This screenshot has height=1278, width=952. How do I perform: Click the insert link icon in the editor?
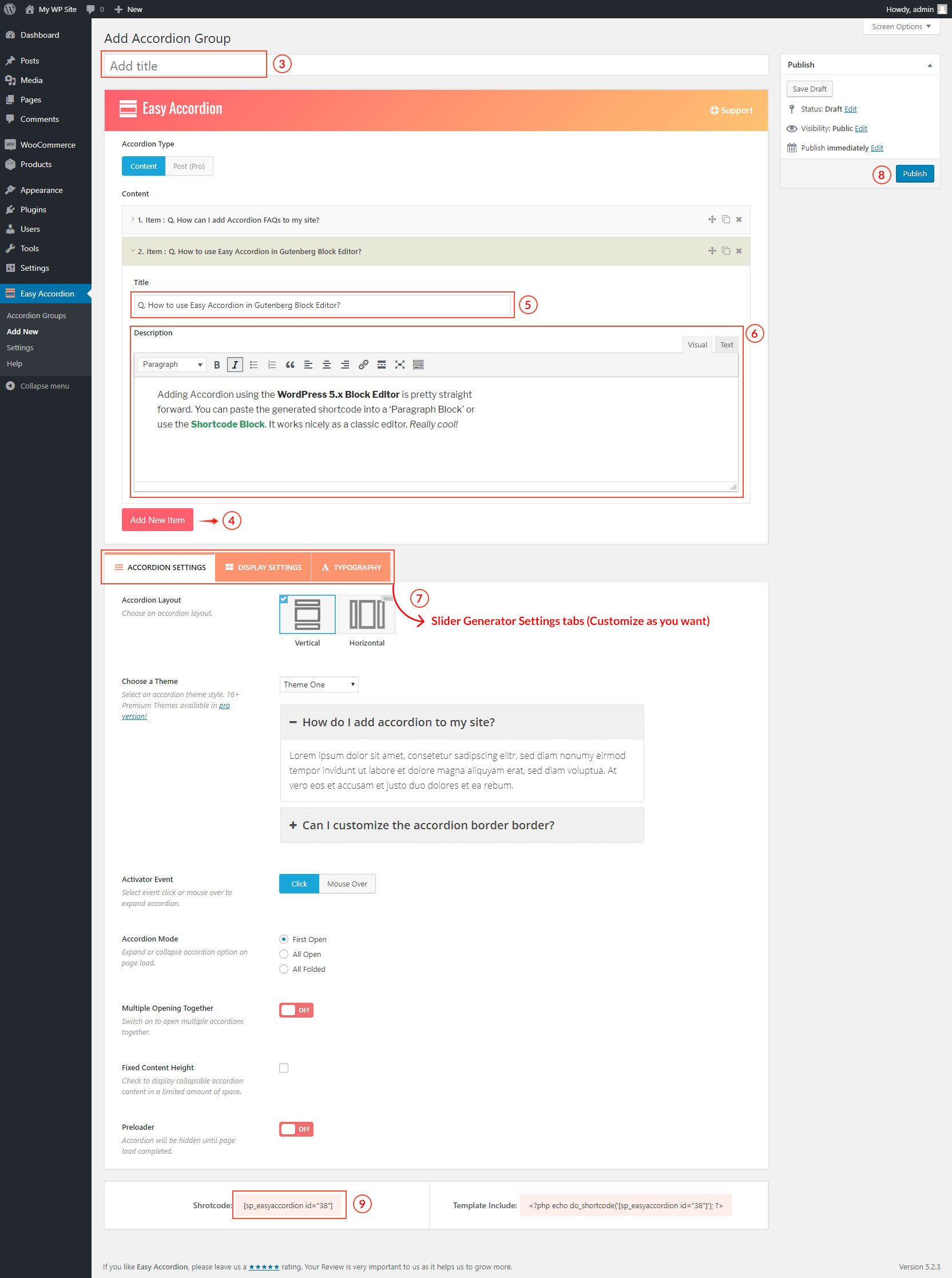pyautogui.click(x=363, y=365)
